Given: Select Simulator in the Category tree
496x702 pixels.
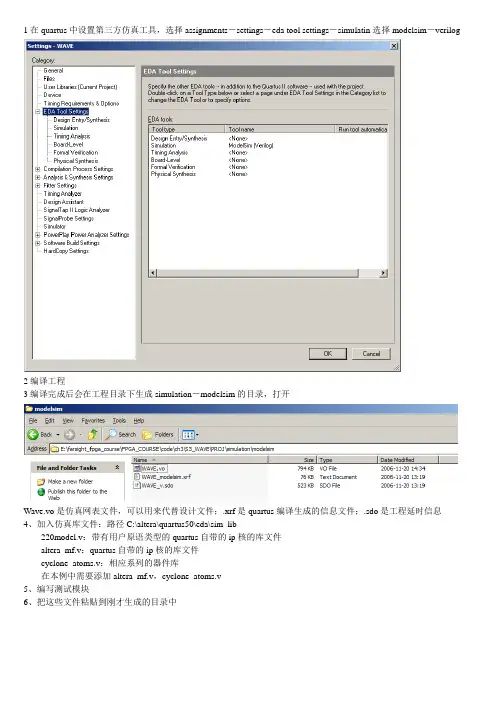Looking at the screenshot, I should (55, 227).
